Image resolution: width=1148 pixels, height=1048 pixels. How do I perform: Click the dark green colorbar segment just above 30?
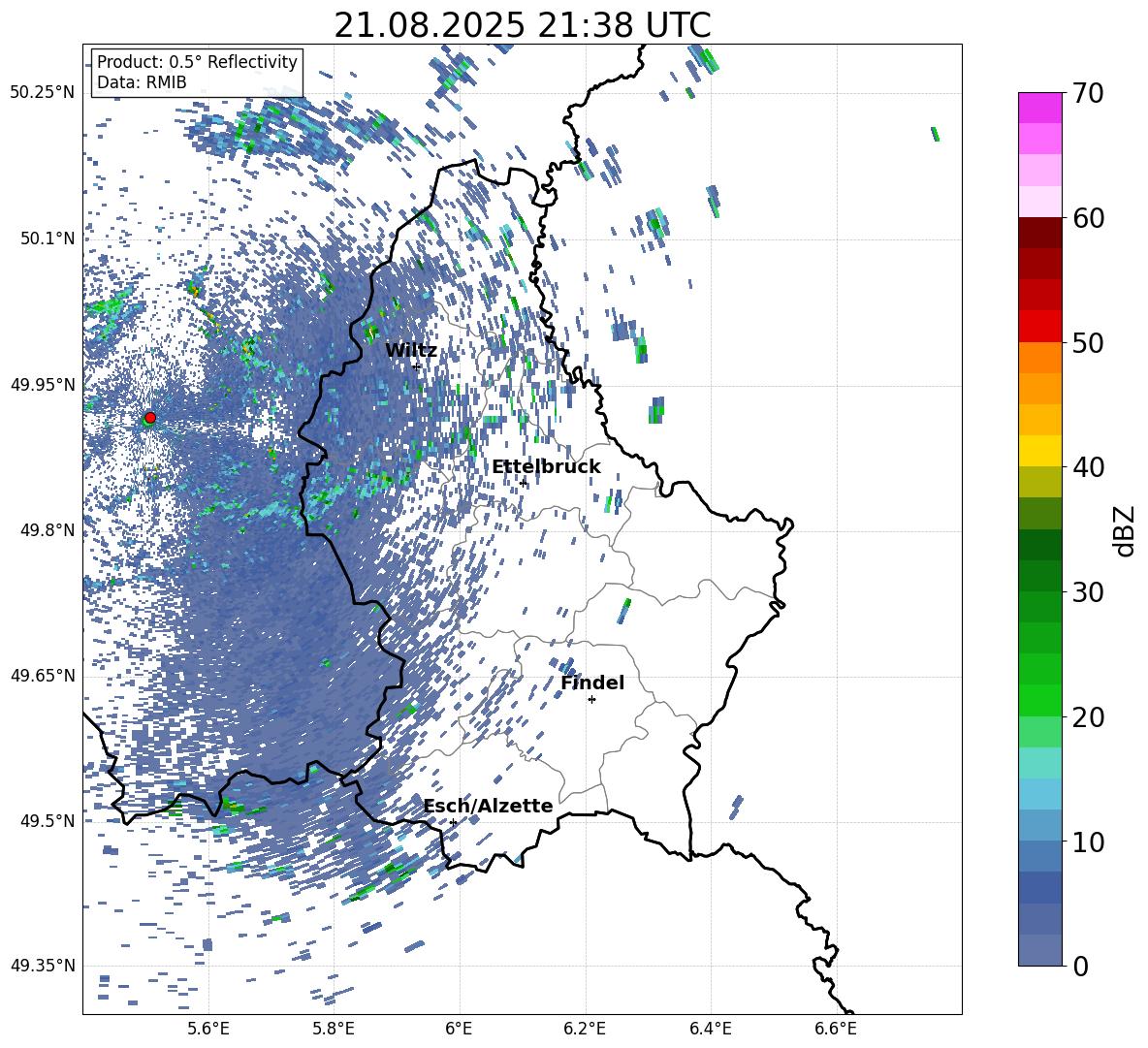tap(1039, 576)
